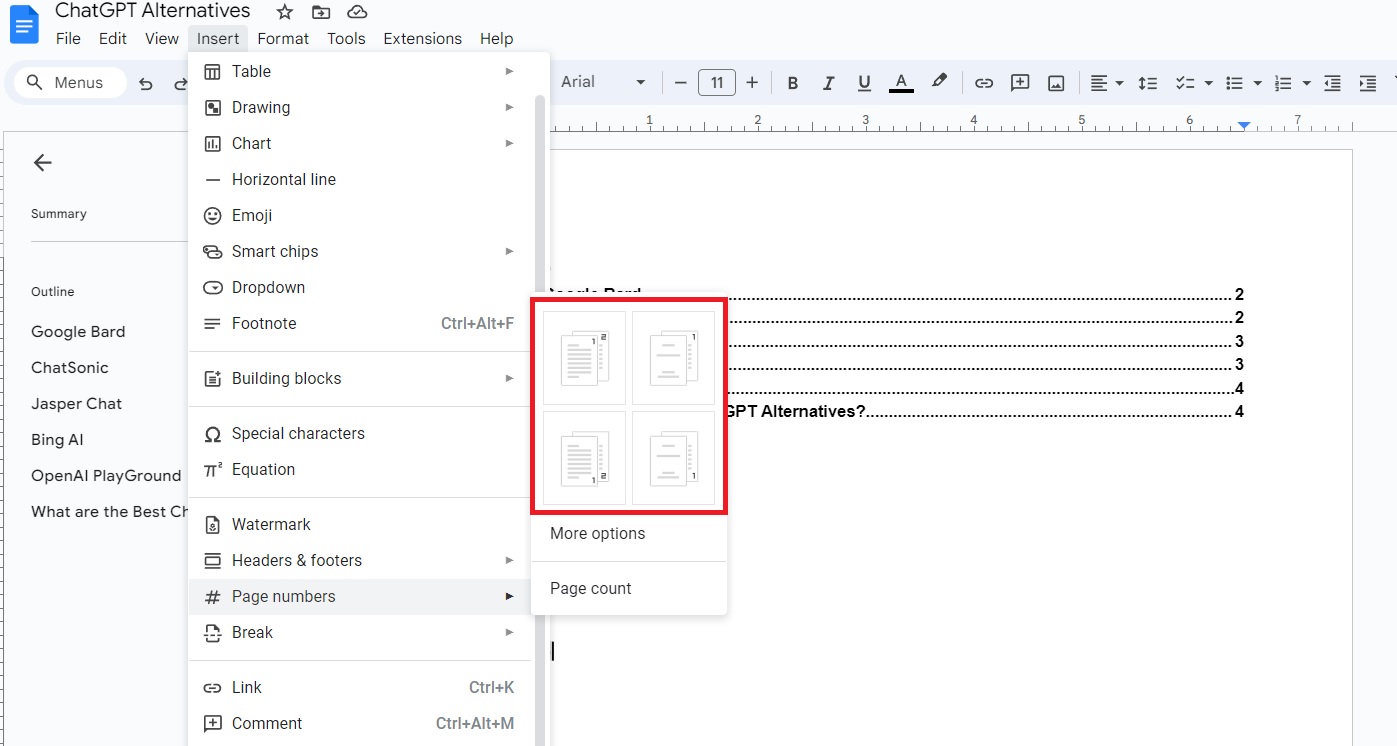Check the cloud save status icon
Viewport: 1397px width, 746px height.
(x=357, y=12)
